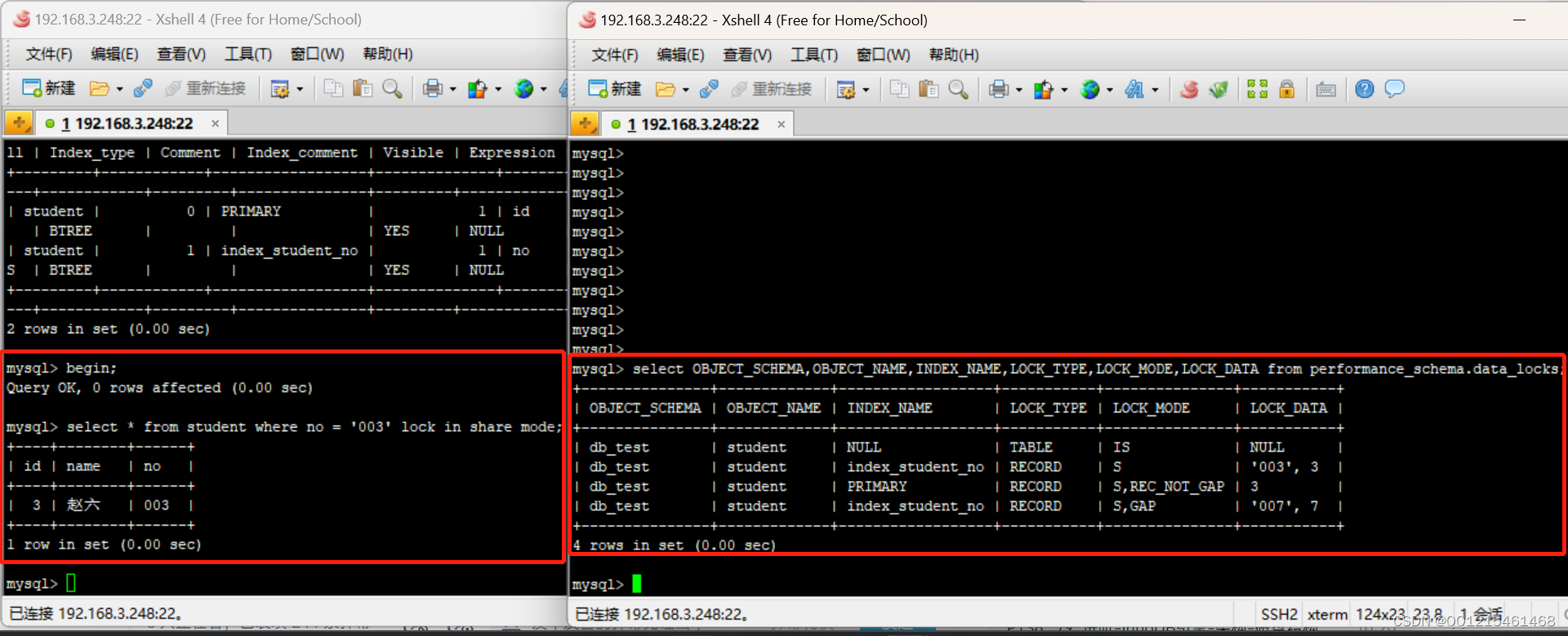Viewport: 1568px width, 636px height.
Task: Add new tab button in left window
Action: tap(19, 123)
